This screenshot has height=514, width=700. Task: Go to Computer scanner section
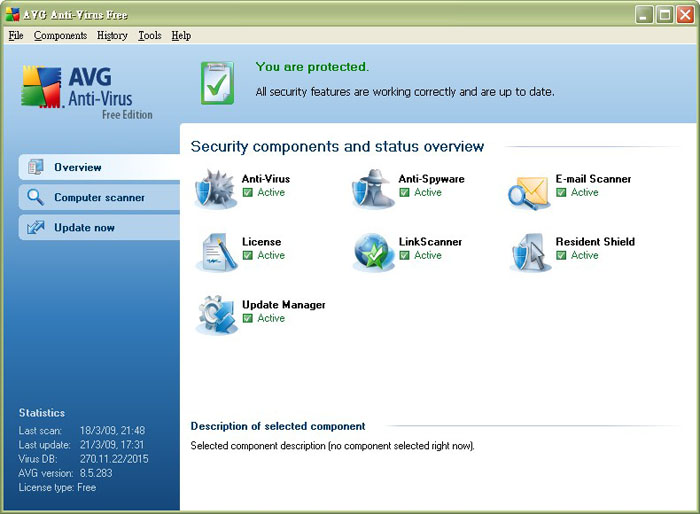pos(99,198)
